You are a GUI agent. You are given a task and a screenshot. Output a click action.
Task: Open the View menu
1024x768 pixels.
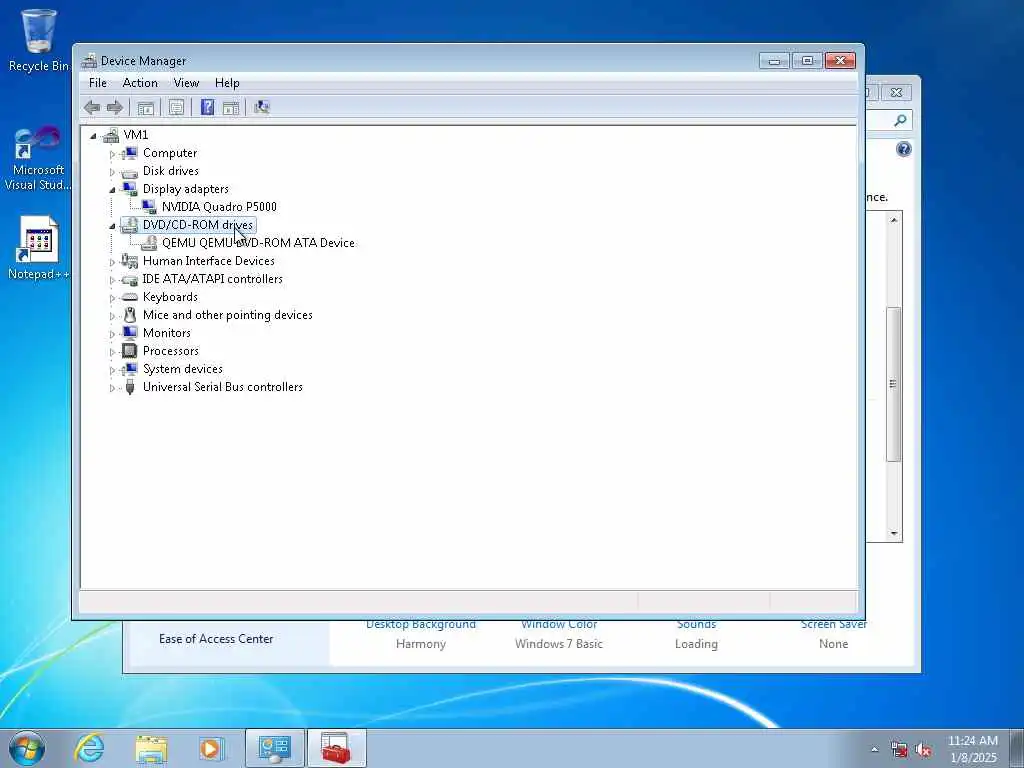coord(186,83)
